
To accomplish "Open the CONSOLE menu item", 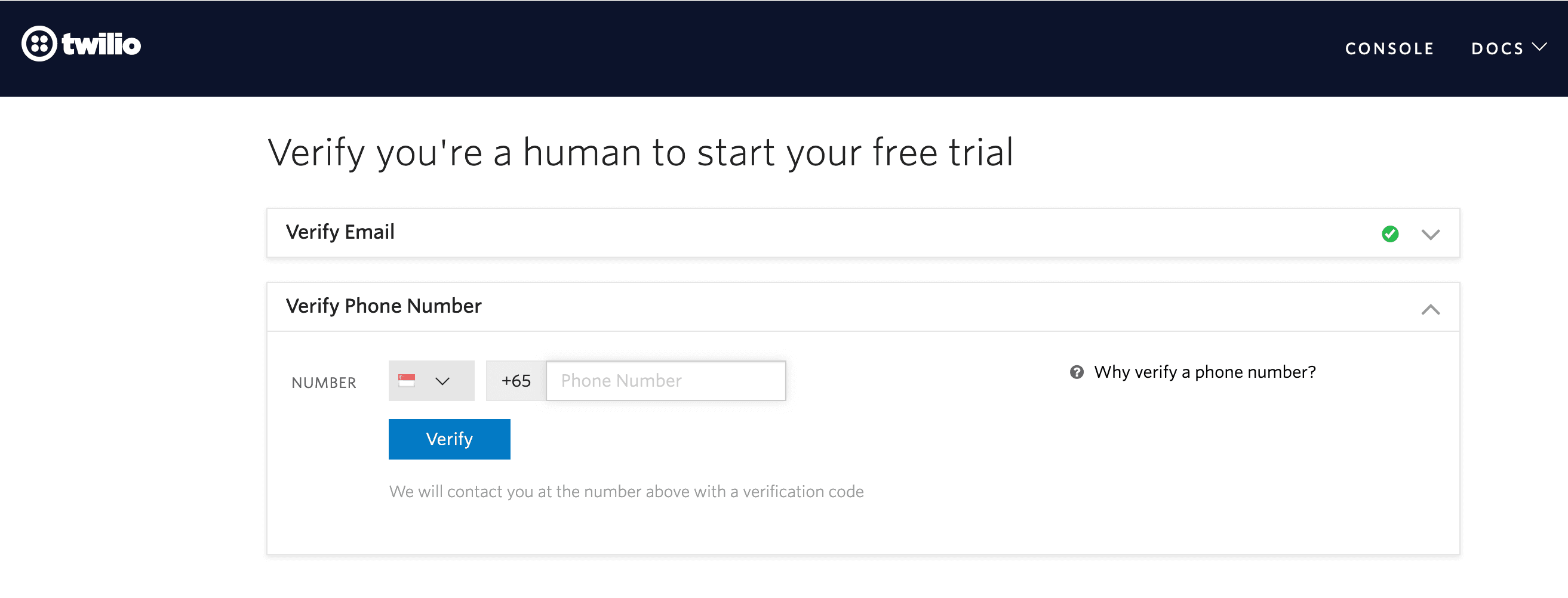I will (x=1389, y=49).
